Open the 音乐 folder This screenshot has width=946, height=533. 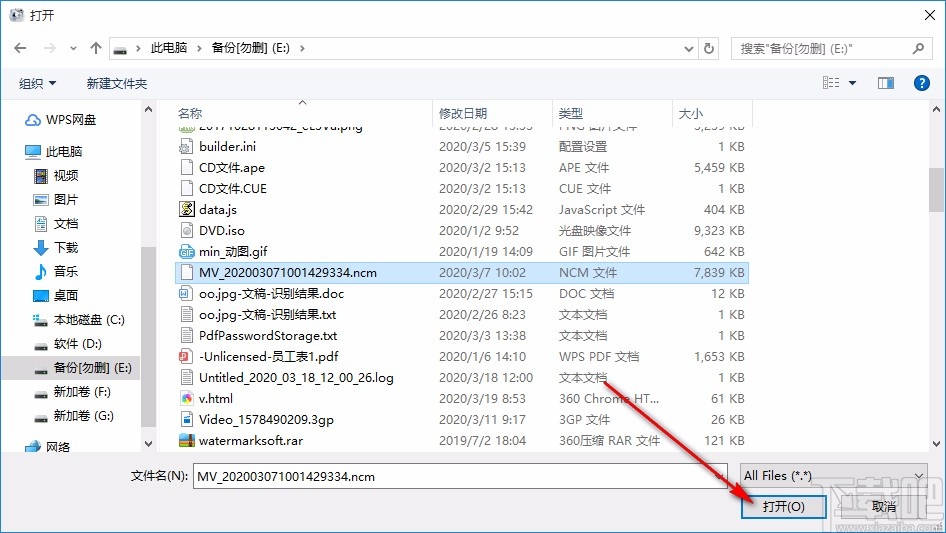pyautogui.click(x=56, y=272)
